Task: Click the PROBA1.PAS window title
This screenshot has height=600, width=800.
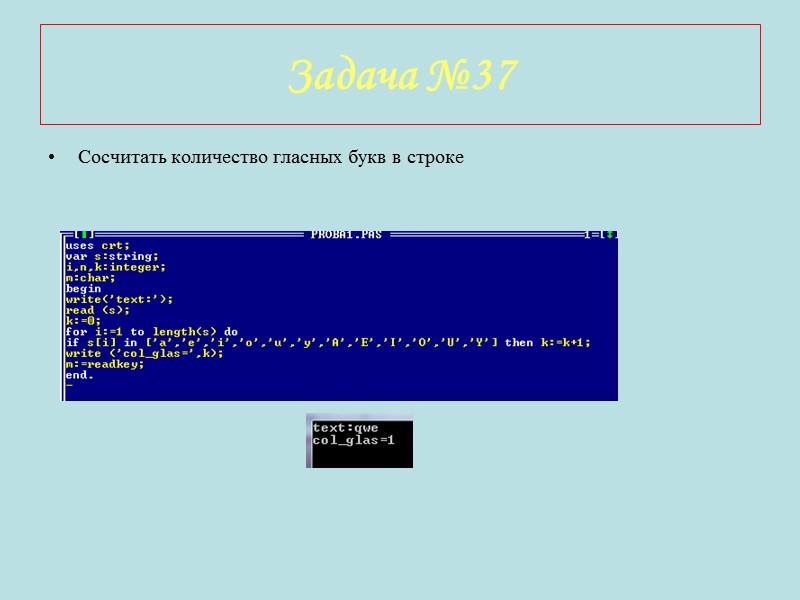Action: [346, 235]
